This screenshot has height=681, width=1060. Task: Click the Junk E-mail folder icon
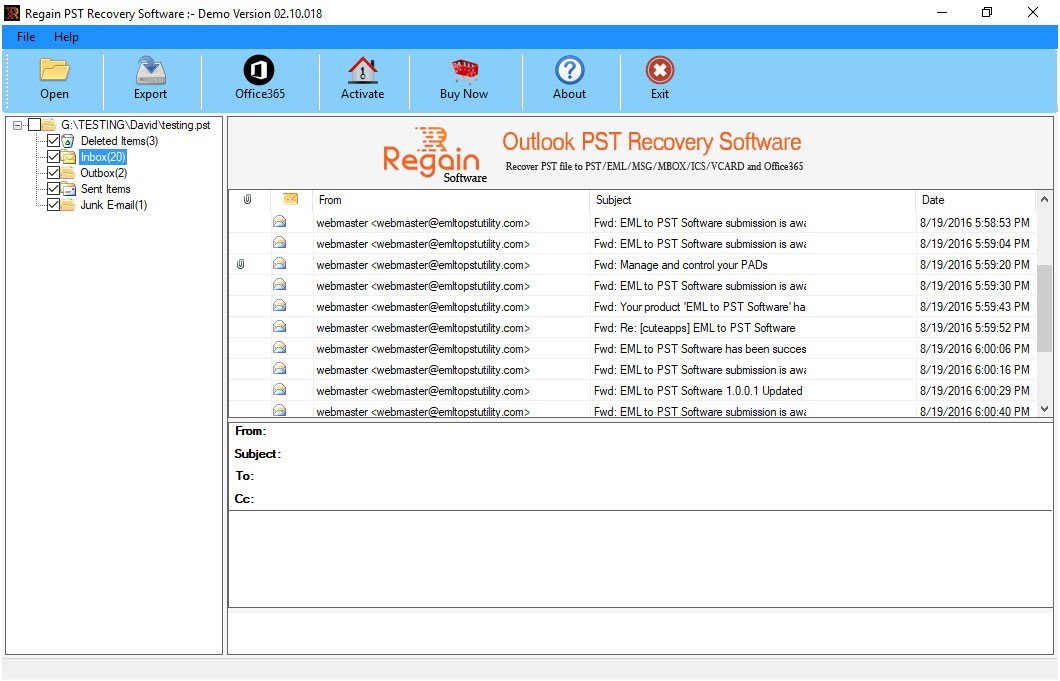pos(68,205)
